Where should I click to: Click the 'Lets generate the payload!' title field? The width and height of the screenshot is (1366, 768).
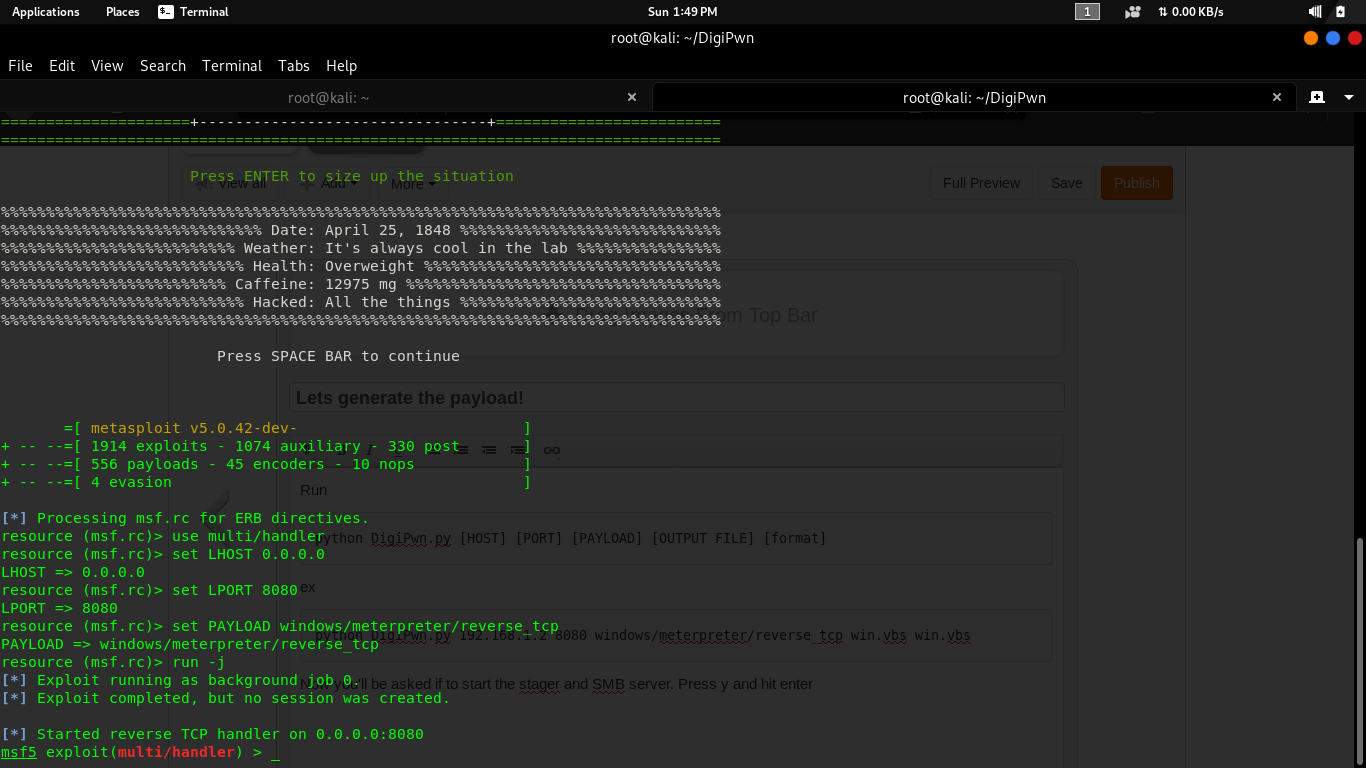tap(677, 397)
